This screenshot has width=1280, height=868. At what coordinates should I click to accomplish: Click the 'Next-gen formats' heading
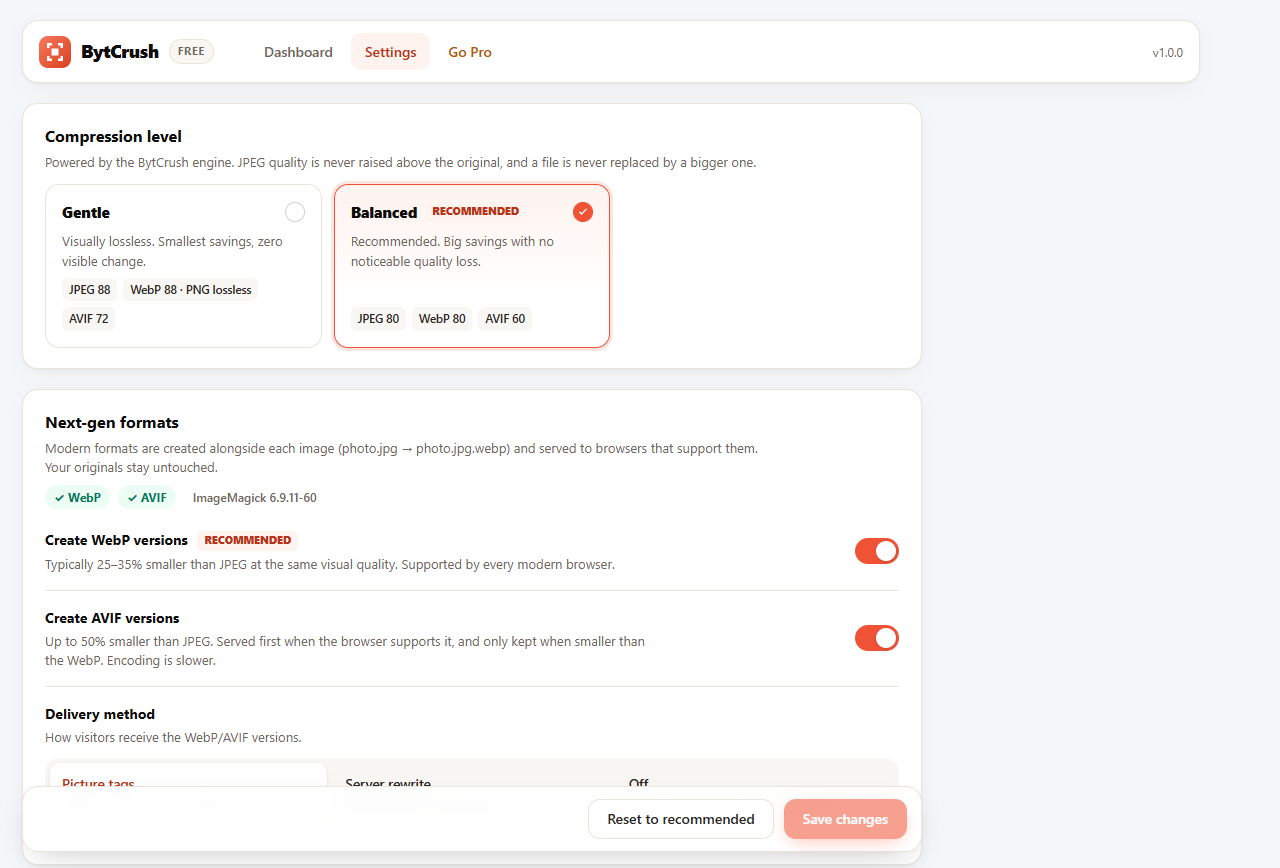(112, 423)
